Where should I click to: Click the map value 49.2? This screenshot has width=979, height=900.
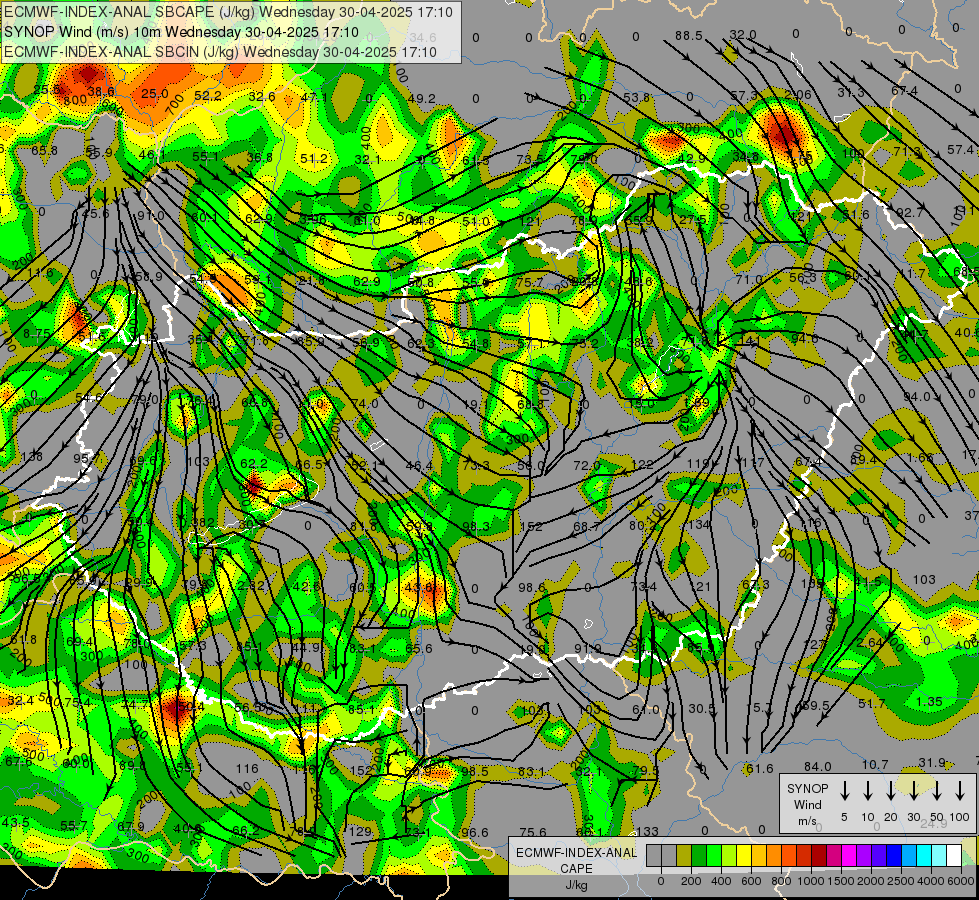coord(421,98)
